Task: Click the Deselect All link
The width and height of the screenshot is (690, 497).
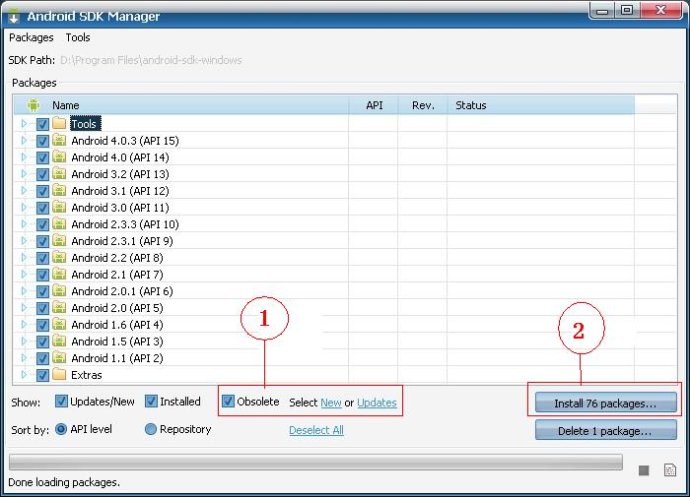Action: 316,430
